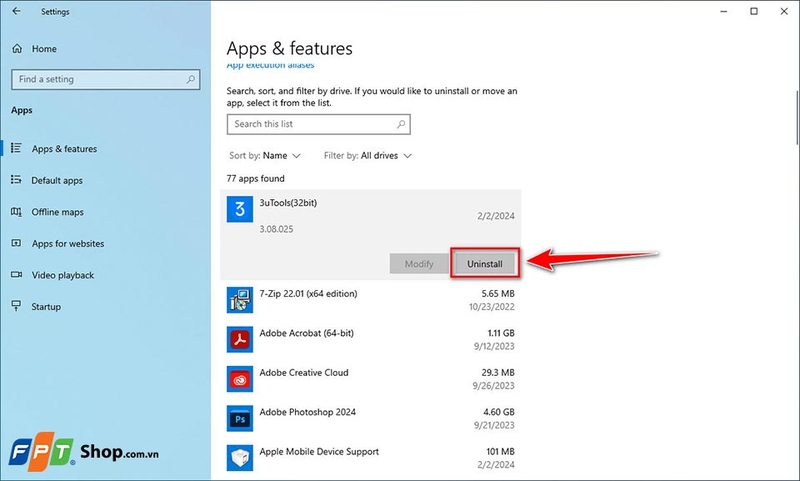The image size is (800, 481).
Task: Click the 9/21/2023 install date
Action: pos(494,425)
